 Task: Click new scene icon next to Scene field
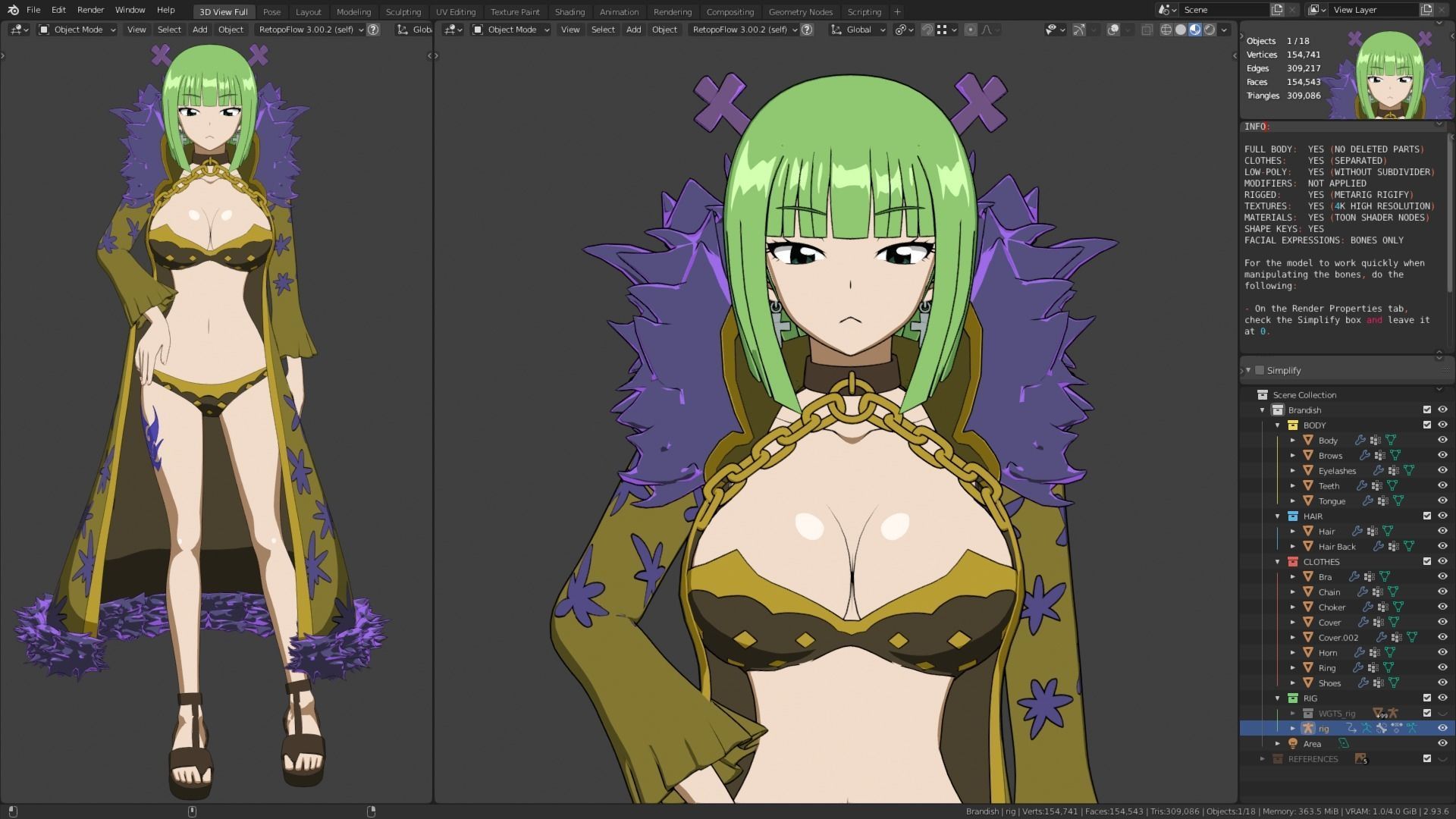[x=1278, y=10]
